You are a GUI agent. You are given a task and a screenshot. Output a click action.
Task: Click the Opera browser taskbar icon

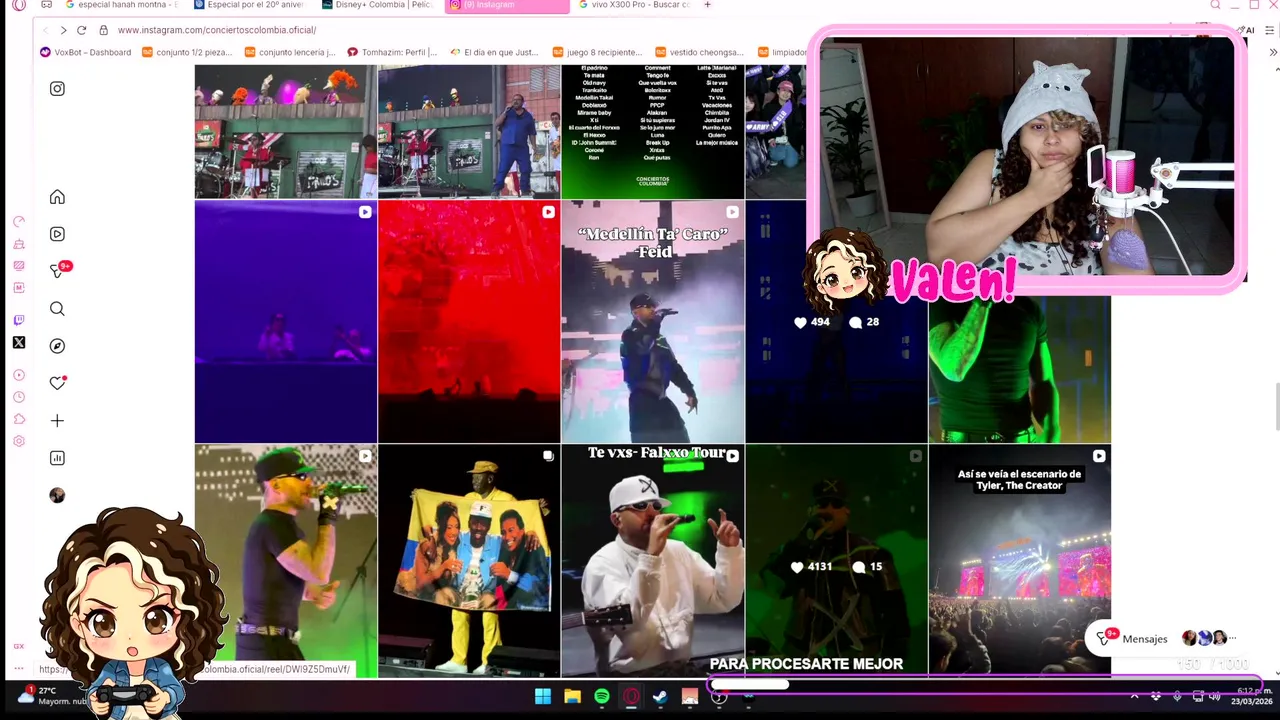click(631, 697)
